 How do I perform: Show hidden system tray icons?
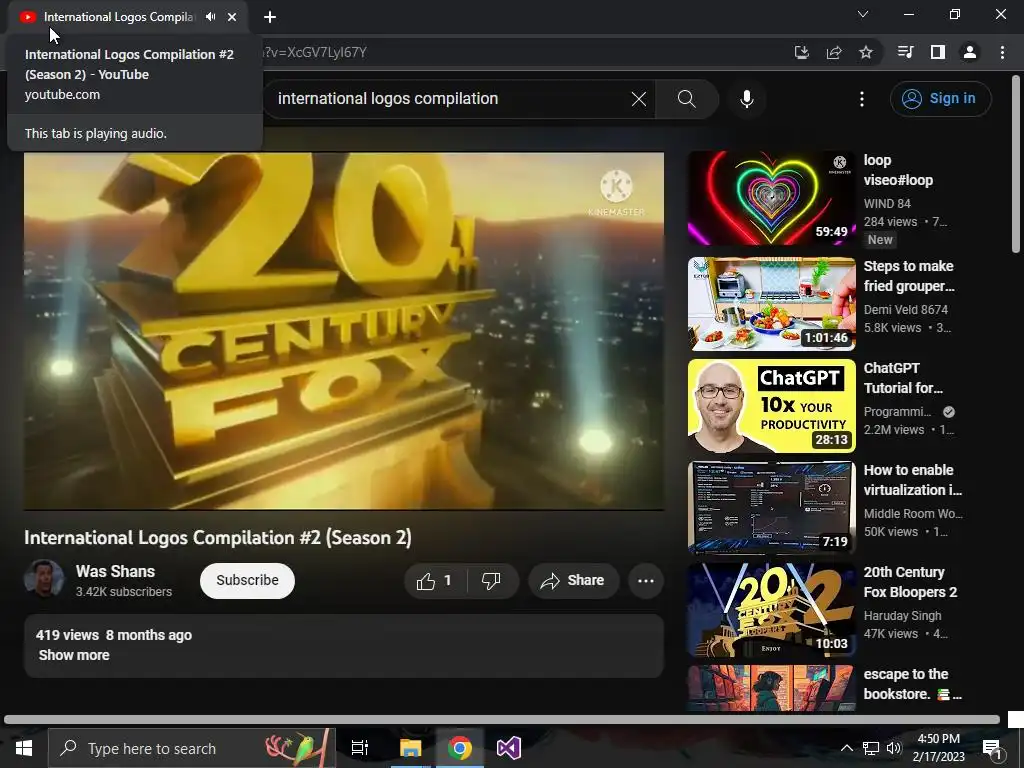(x=846, y=748)
